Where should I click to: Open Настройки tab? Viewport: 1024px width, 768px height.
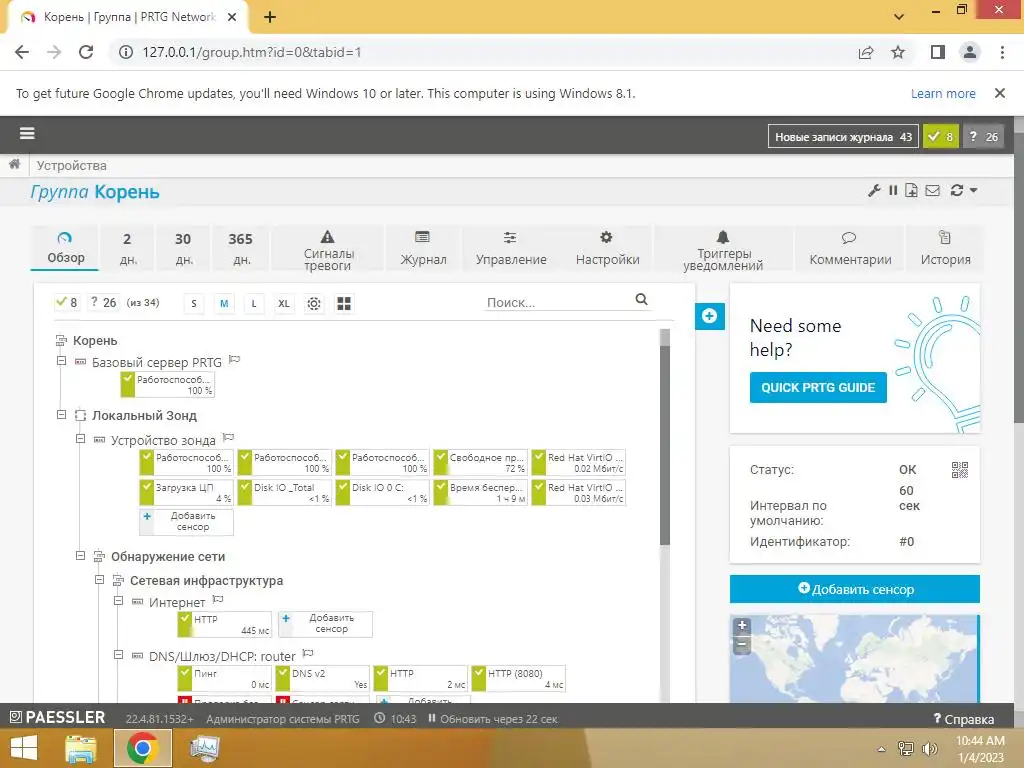coord(607,248)
